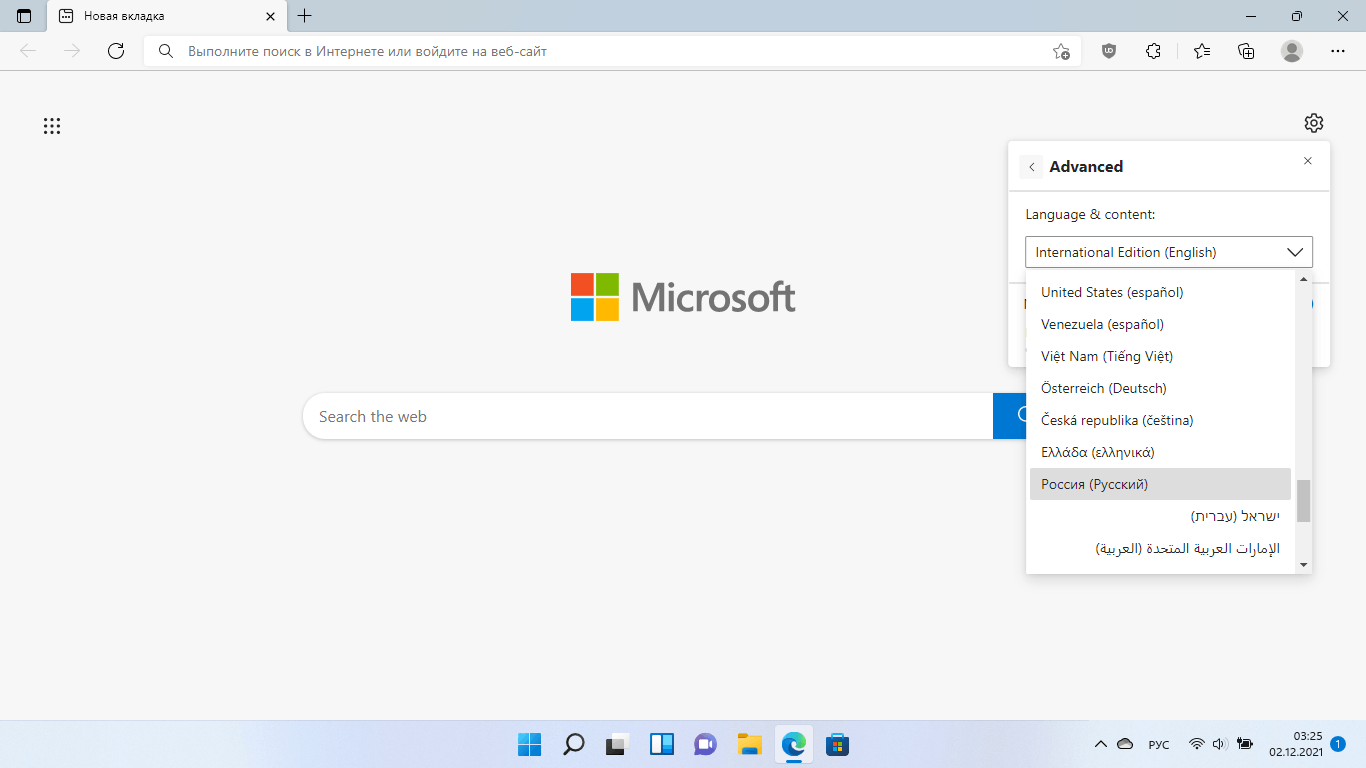Open the Chat taskbar icon
The height and width of the screenshot is (768, 1366).
point(705,744)
